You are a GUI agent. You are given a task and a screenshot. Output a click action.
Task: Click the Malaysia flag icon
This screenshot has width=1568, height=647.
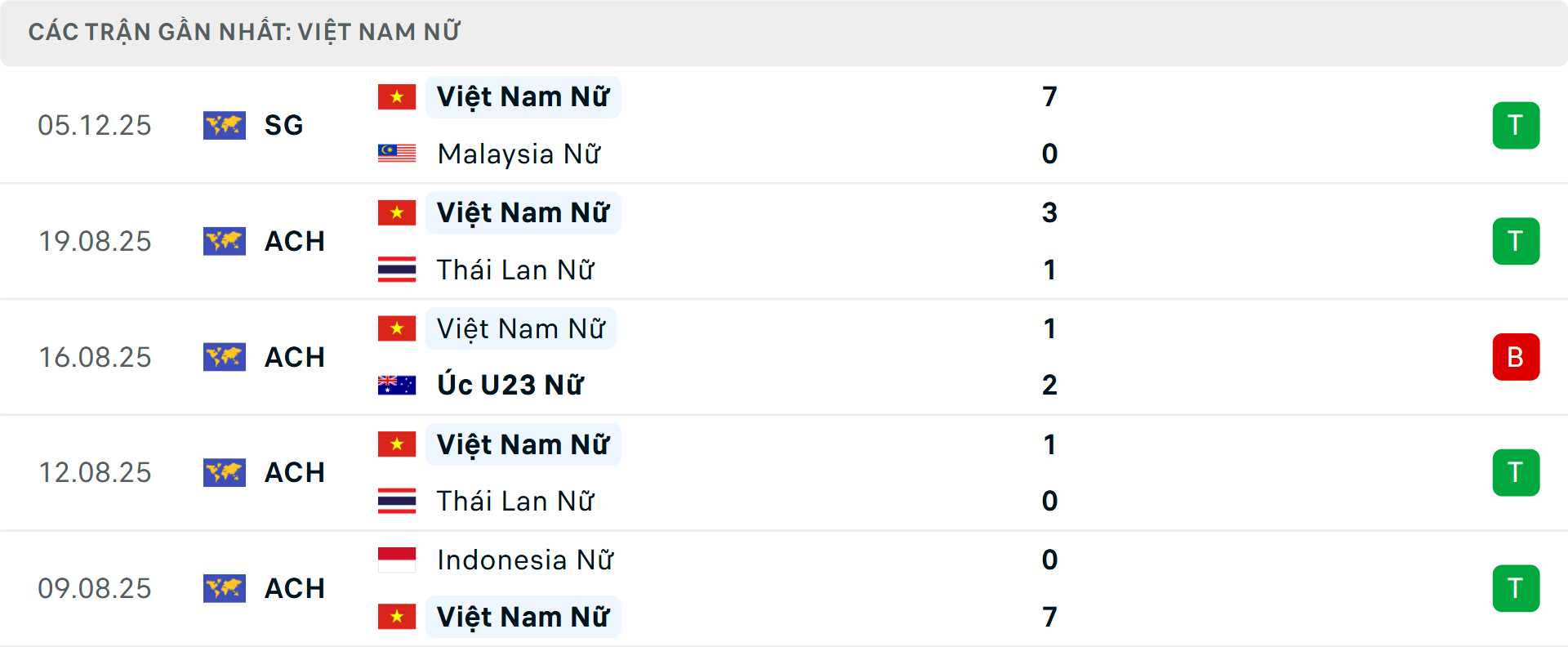coord(397,154)
